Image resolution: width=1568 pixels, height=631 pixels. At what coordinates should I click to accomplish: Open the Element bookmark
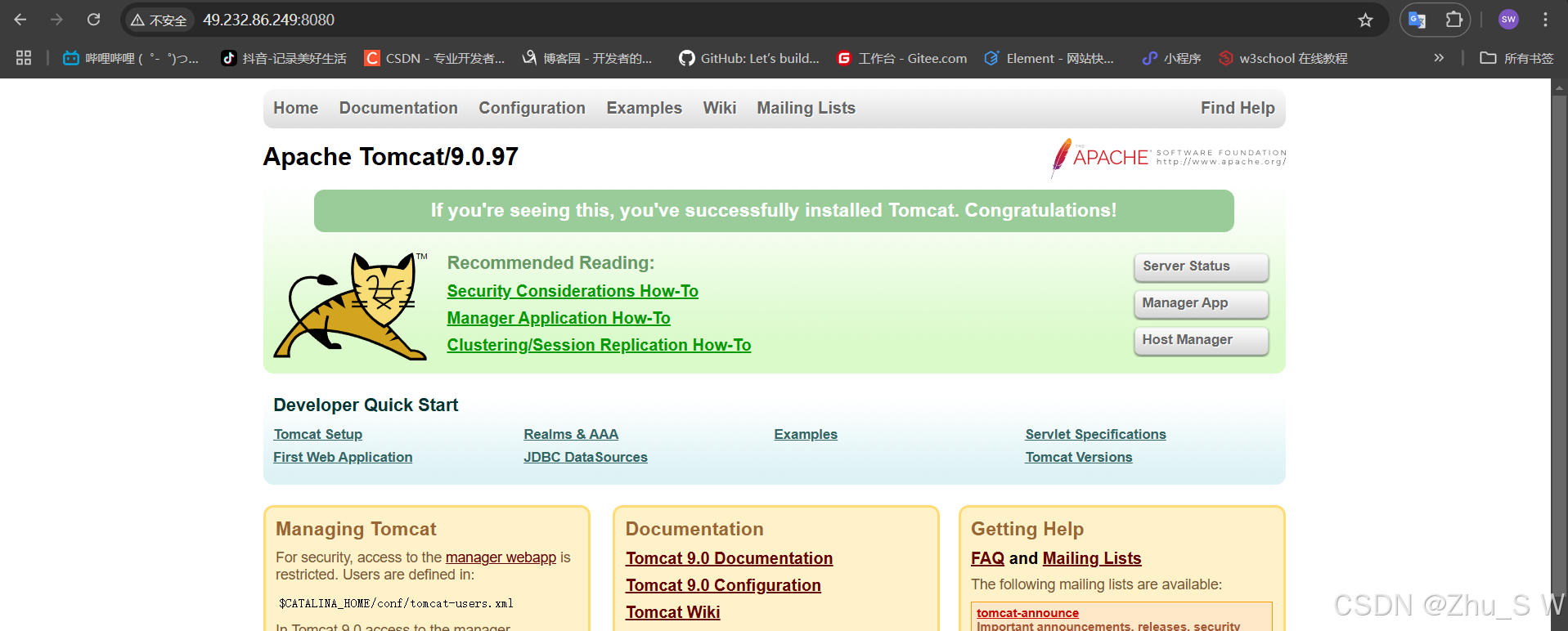point(1049,58)
